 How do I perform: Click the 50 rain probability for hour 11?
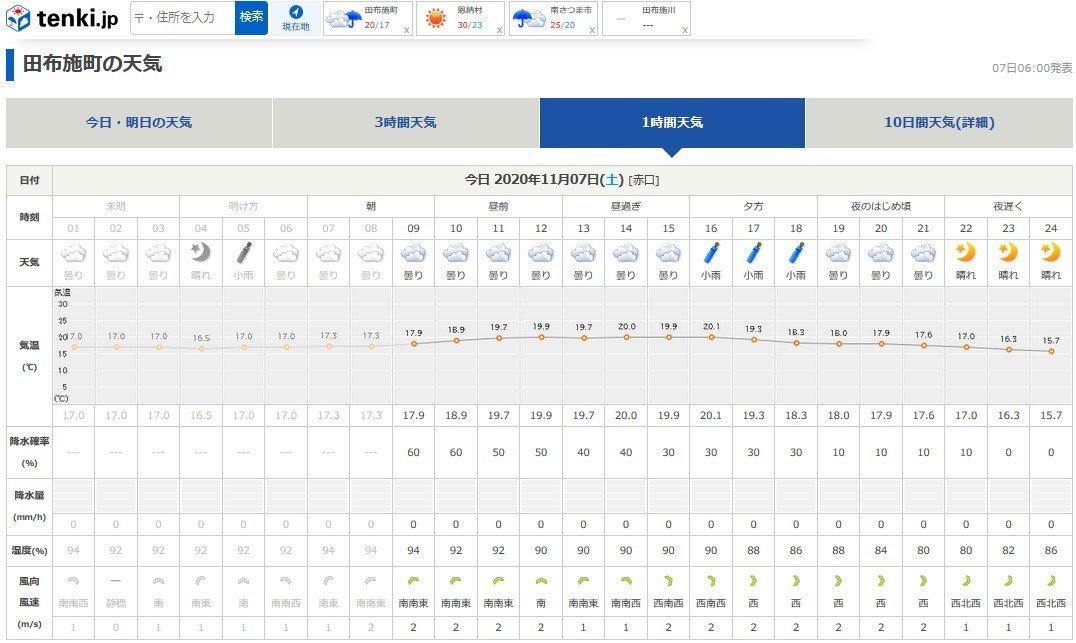pos(498,453)
